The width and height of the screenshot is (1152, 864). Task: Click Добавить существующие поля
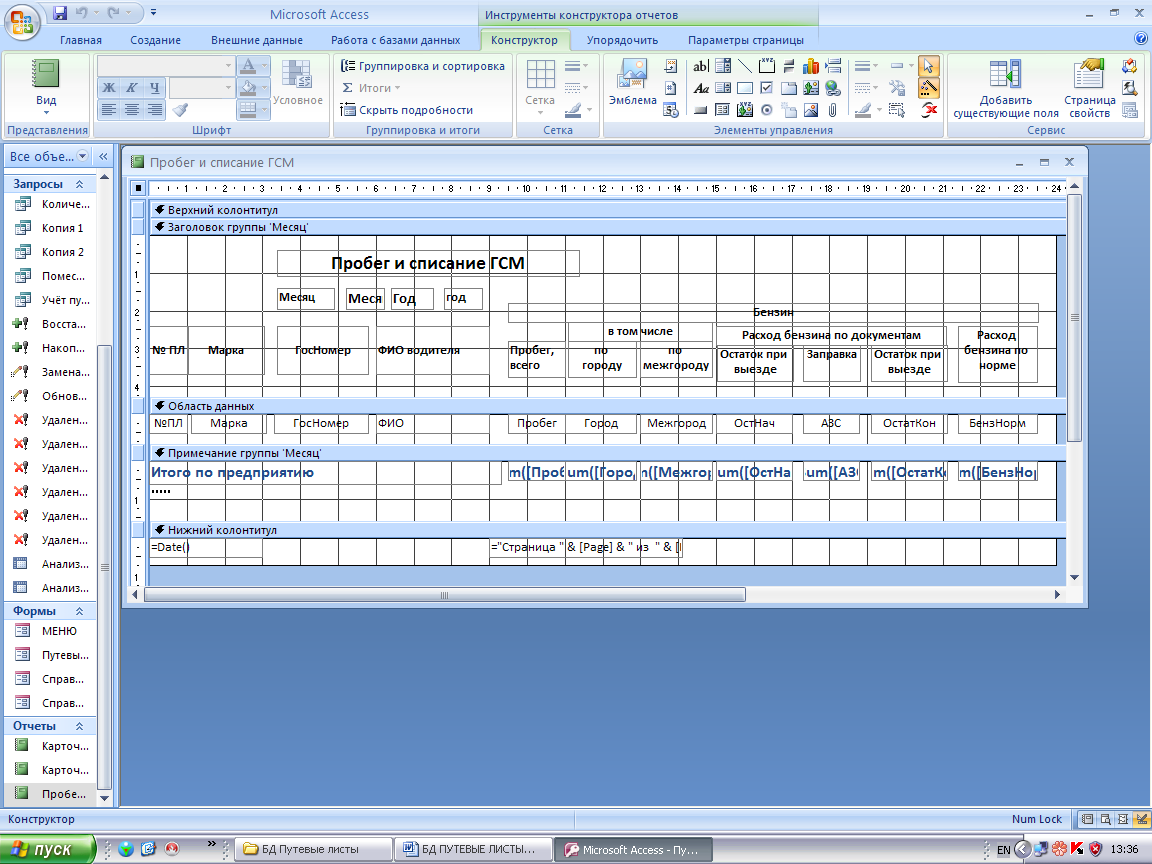click(1006, 90)
